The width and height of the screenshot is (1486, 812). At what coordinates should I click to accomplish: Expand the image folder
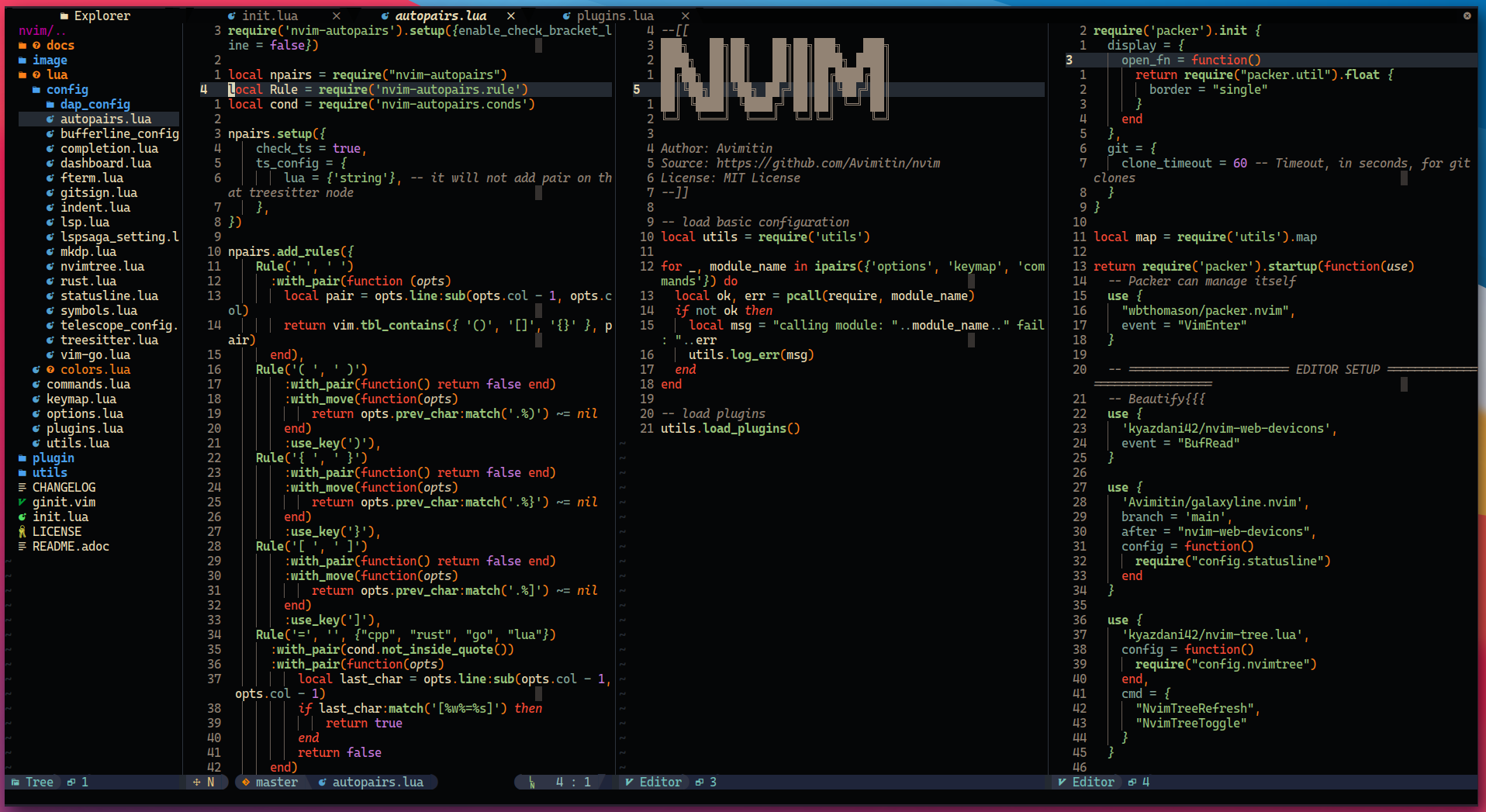pyautogui.click(x=50, y=60)
